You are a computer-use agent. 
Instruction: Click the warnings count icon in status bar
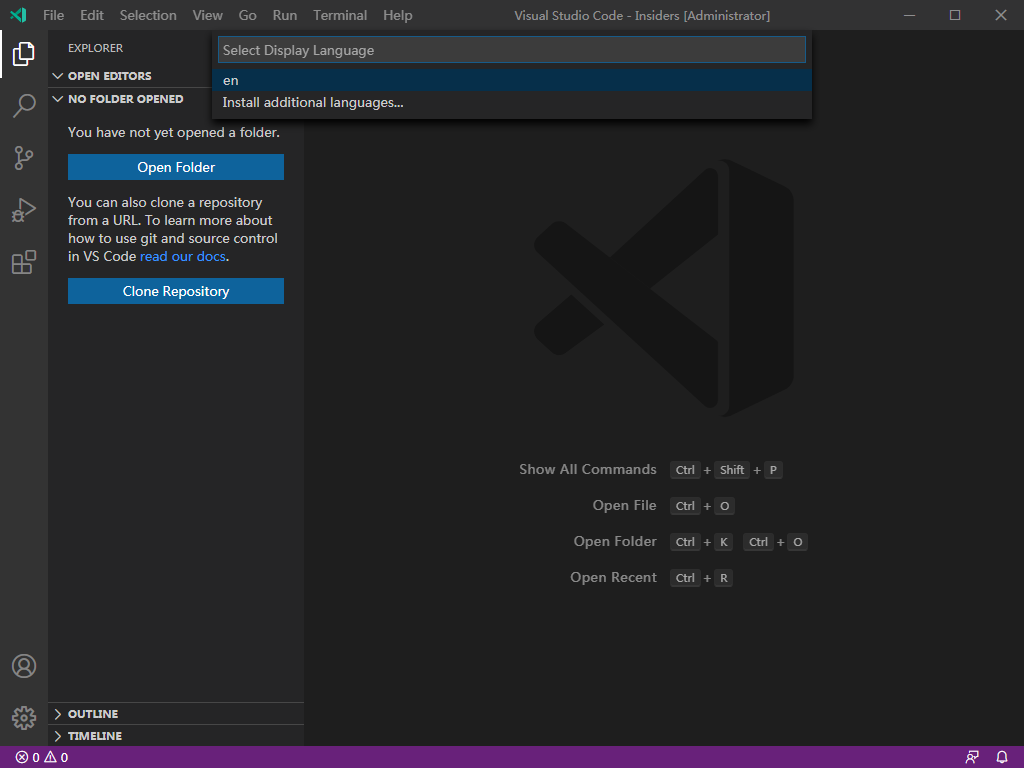pyautogui.click(x=56, y=758)
